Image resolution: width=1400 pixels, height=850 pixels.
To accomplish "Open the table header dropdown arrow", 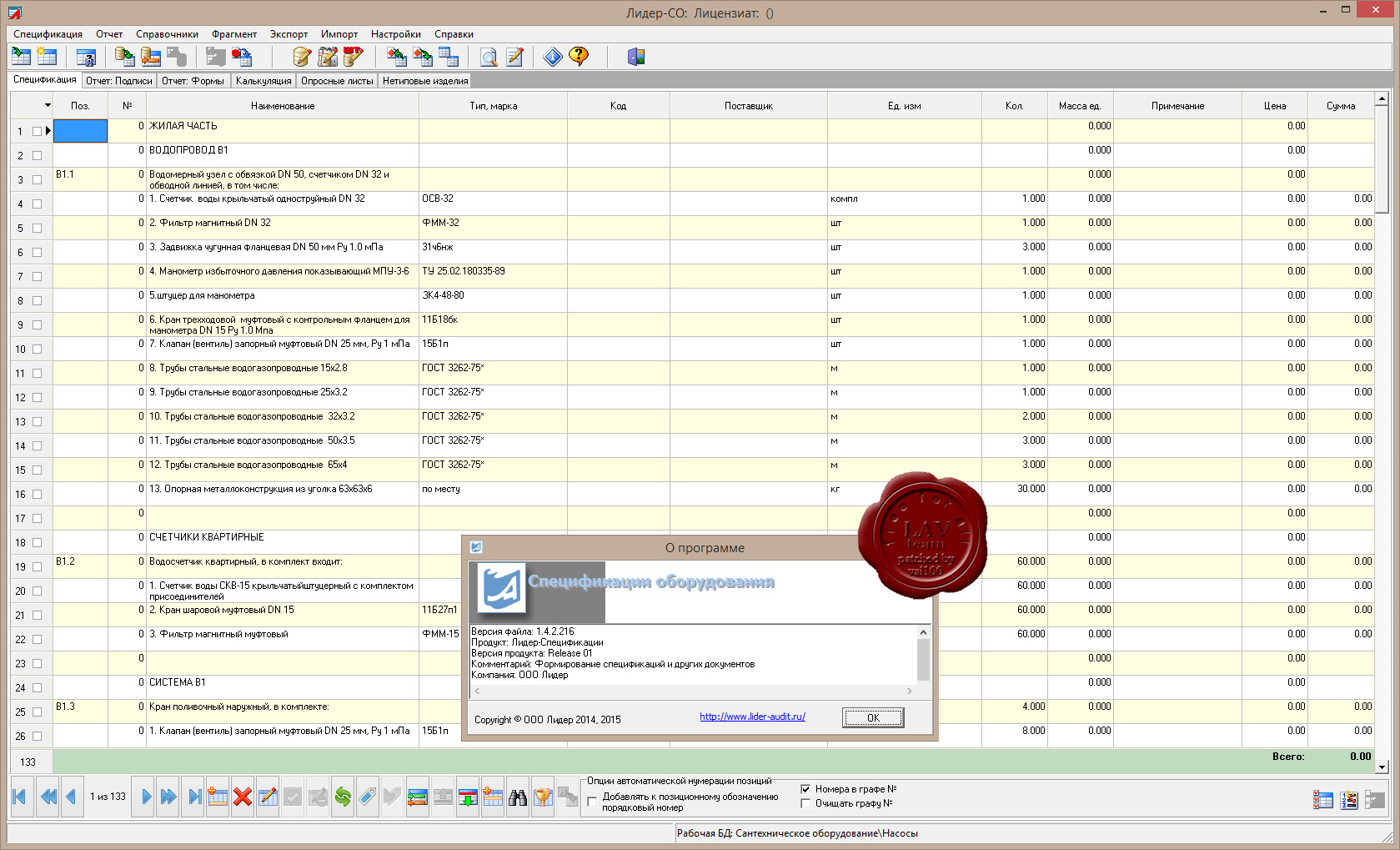I will coord(48,106).
